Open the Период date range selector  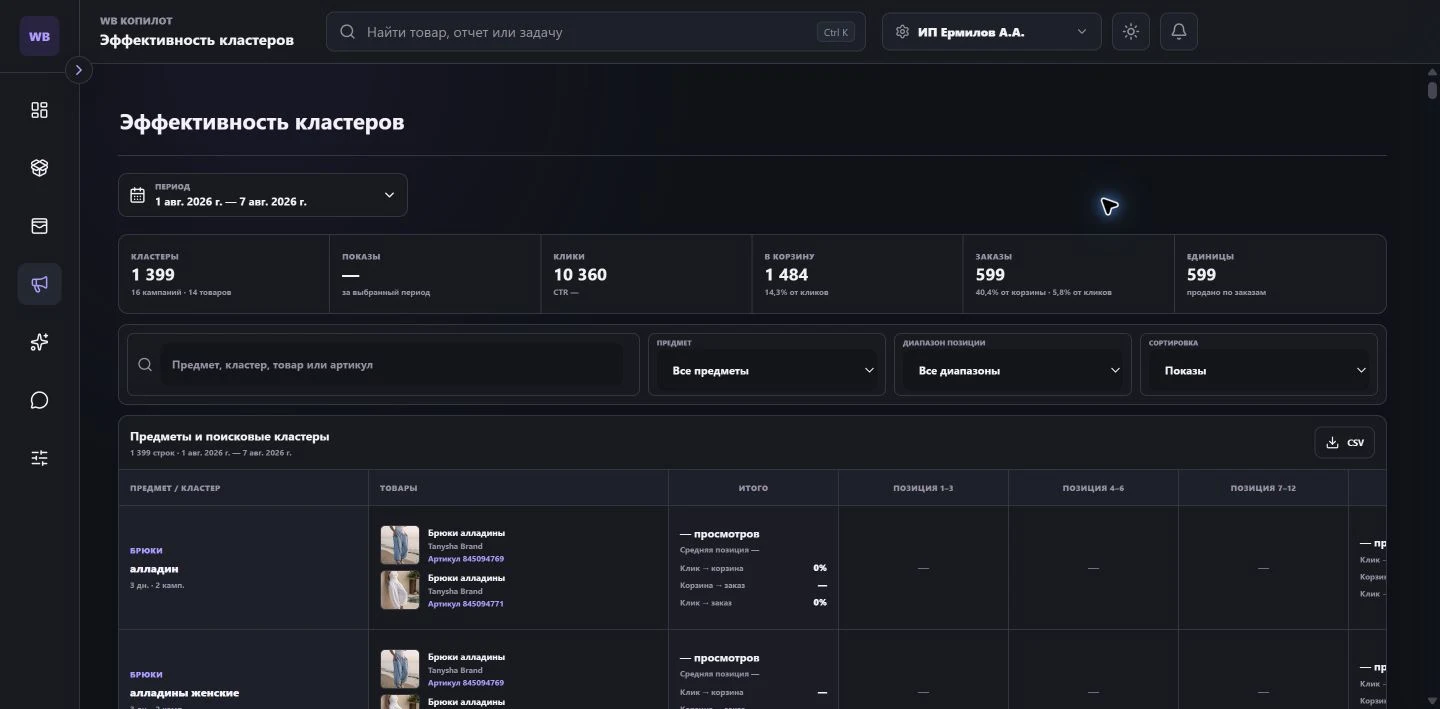(263, 195)
